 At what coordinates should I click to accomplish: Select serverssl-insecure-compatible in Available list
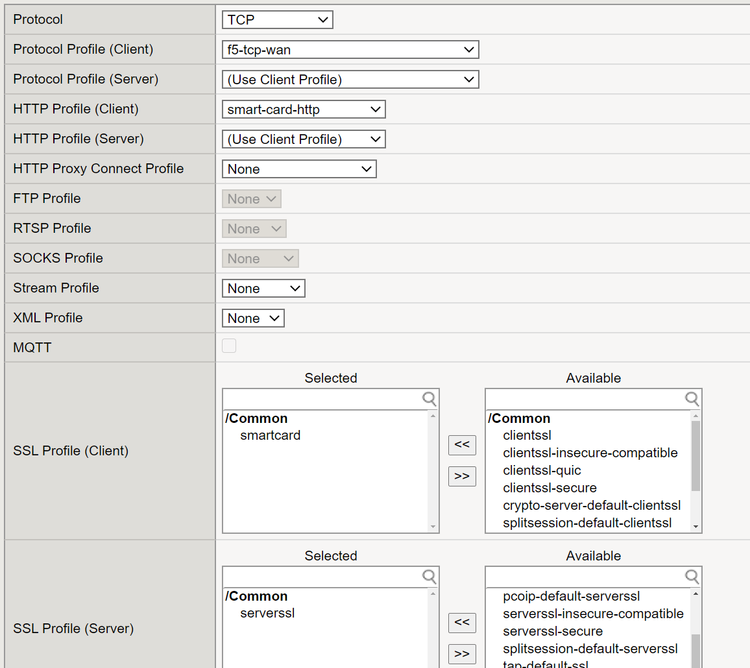(x=593, y=614)
